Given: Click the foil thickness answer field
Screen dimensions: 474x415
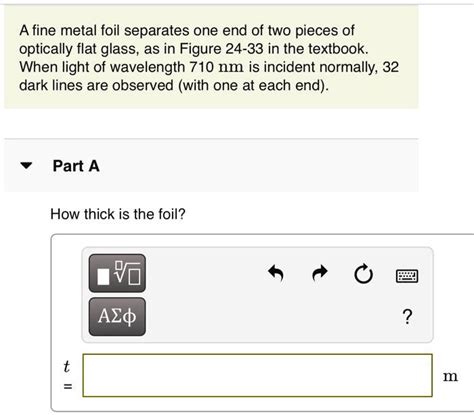Looking at the screenshot, I should pos(257,375).
